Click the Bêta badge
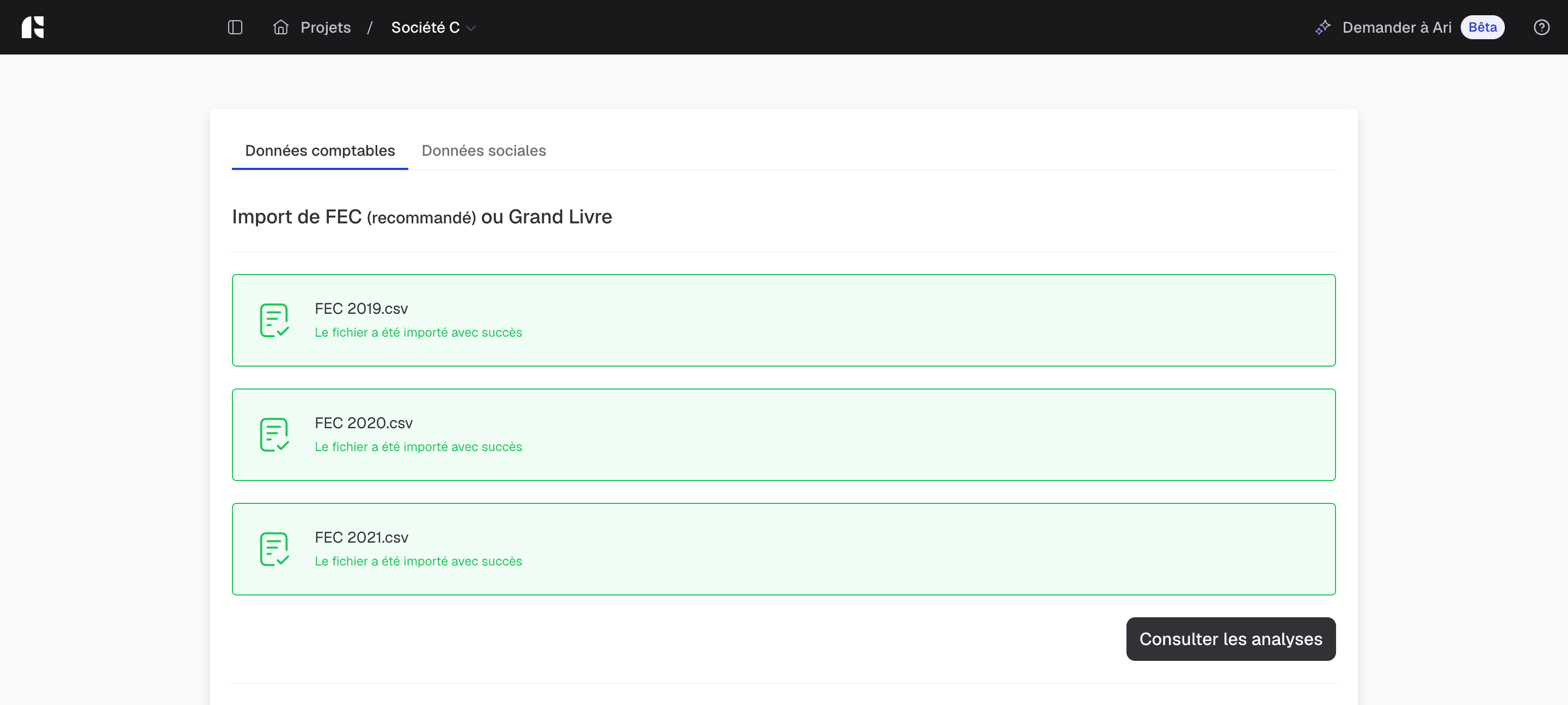This screenshot has height=705, width=1568. [x=1482, y=27]
